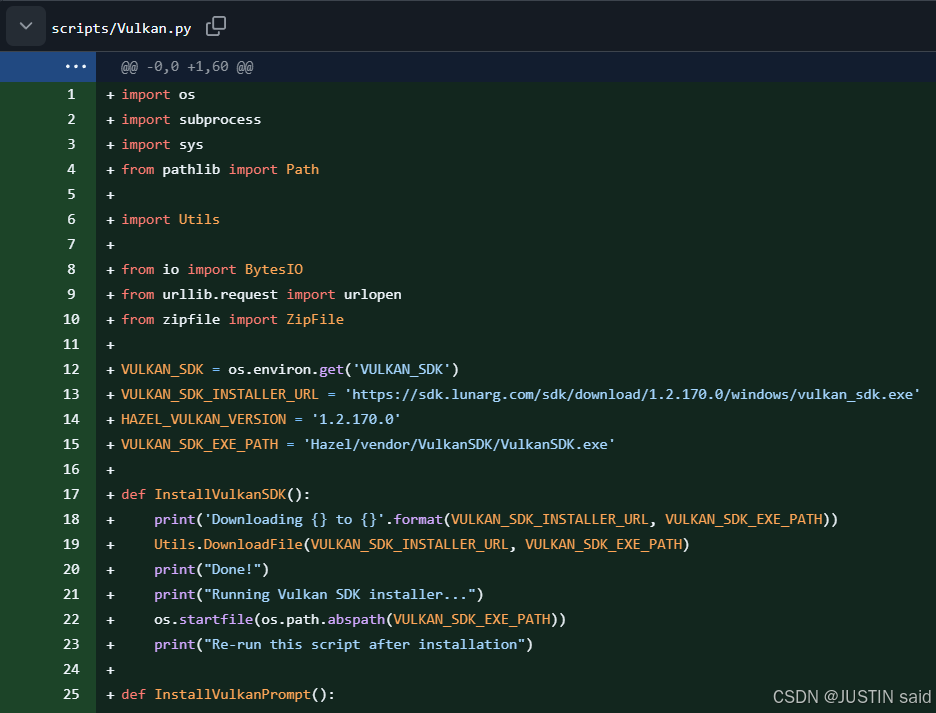Select line number 12 in the gutter
Image resolution: width=936 pixels, height=713 pixels.
(71, 369)
